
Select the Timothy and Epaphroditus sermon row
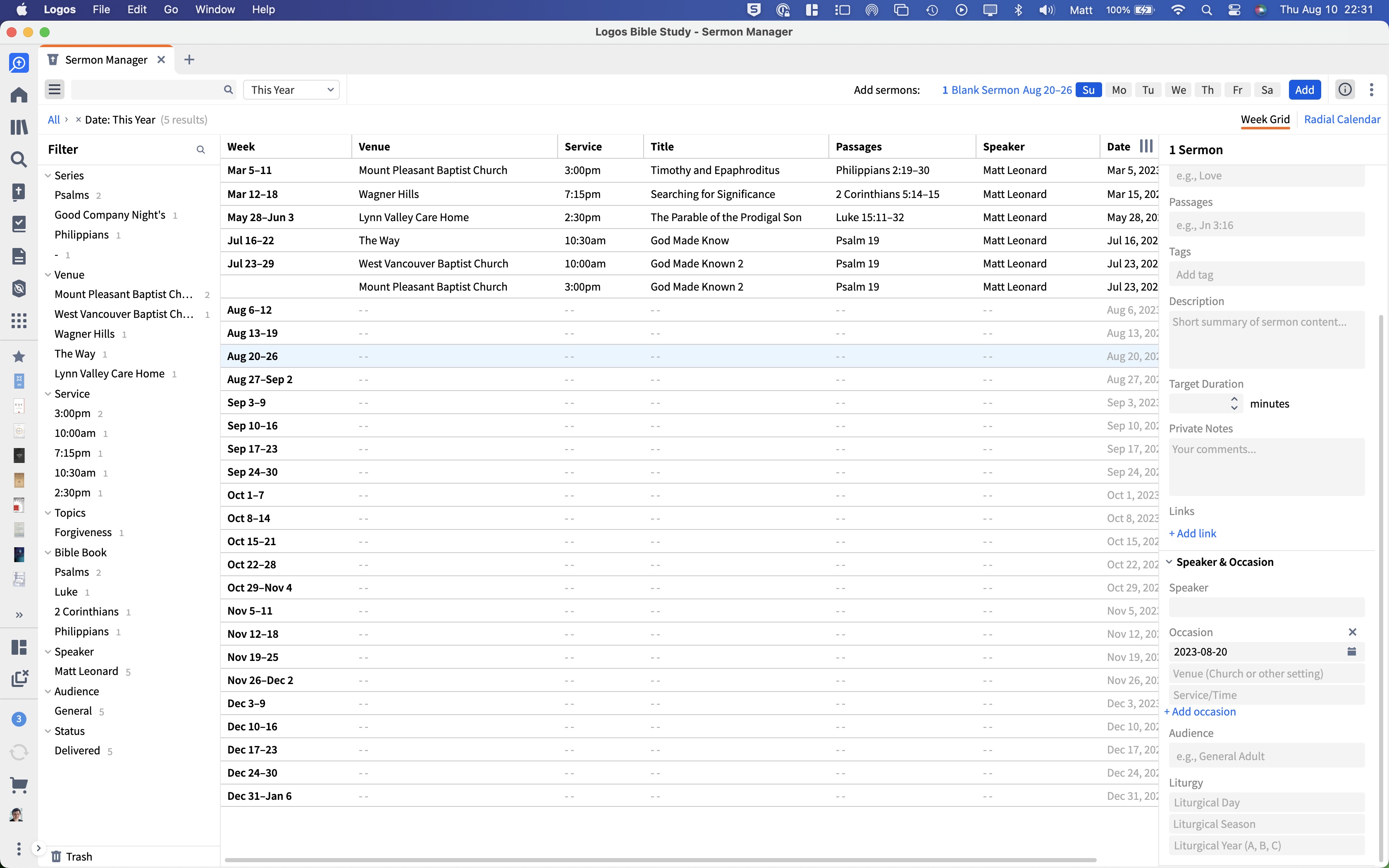pyautogui.click(x=689, y=170)
